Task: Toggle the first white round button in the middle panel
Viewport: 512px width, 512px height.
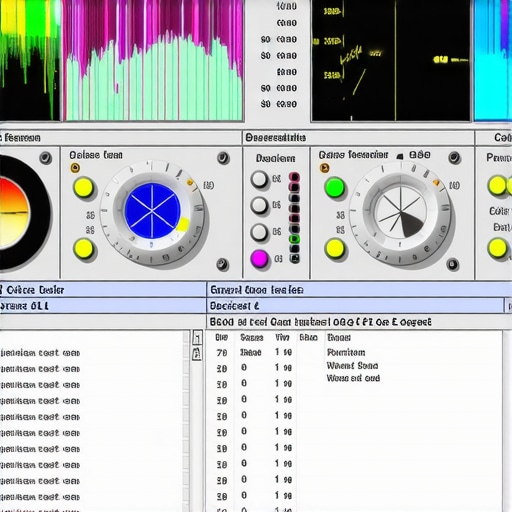Action: click(x=259, y=179)
